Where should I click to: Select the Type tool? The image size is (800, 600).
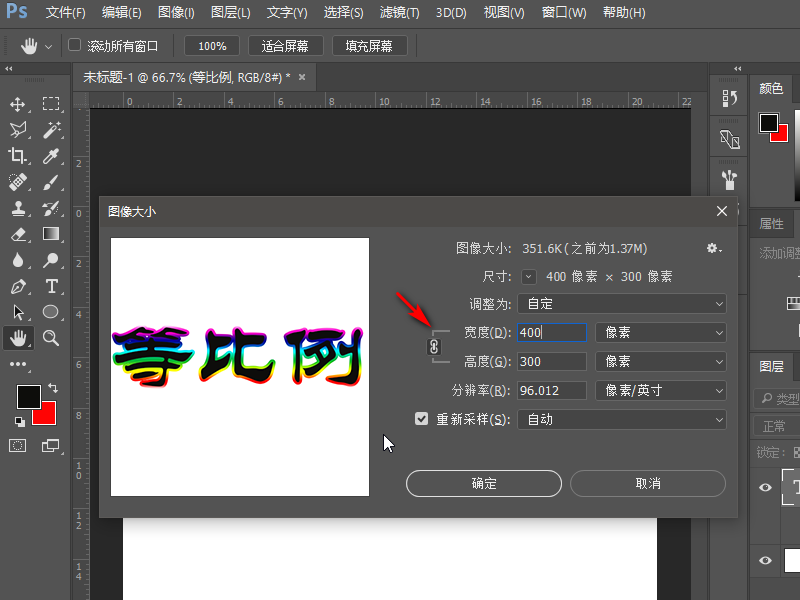pos(51,286)
